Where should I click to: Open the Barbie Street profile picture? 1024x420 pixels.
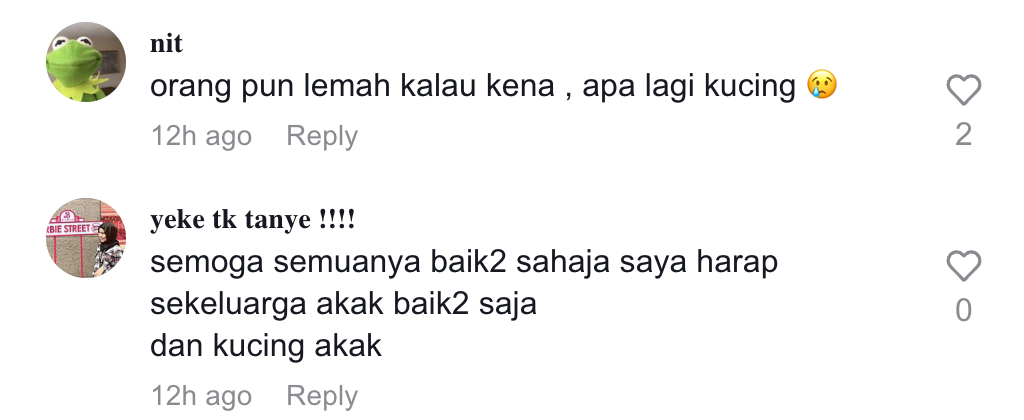pyautogui.click(x=86, y=238)
